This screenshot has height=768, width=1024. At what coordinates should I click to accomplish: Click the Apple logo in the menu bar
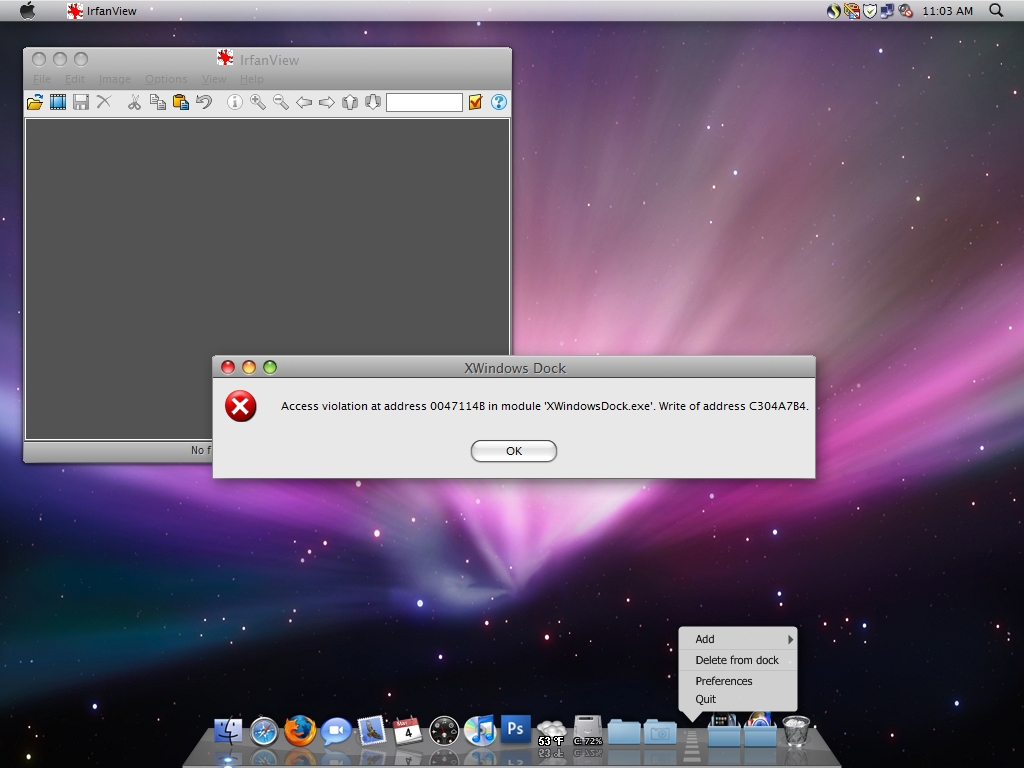pyautogui.click(x=27, y=10)
